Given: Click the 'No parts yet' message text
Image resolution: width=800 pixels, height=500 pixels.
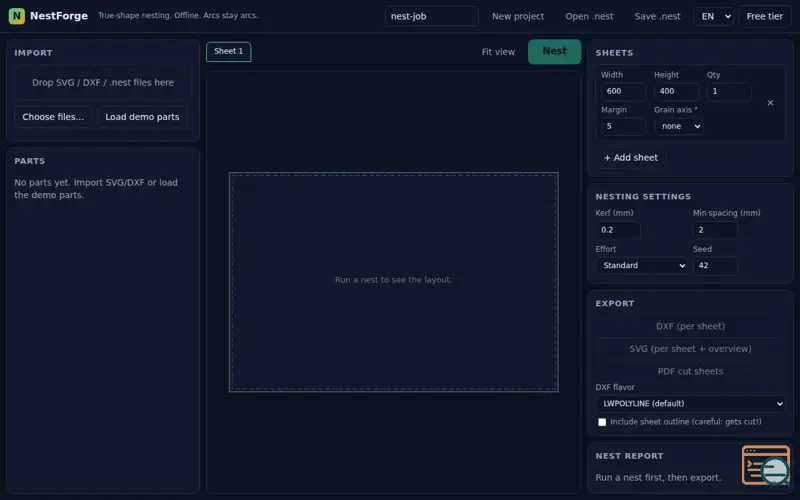Looking at the screenshot, I should pos(96,189).
